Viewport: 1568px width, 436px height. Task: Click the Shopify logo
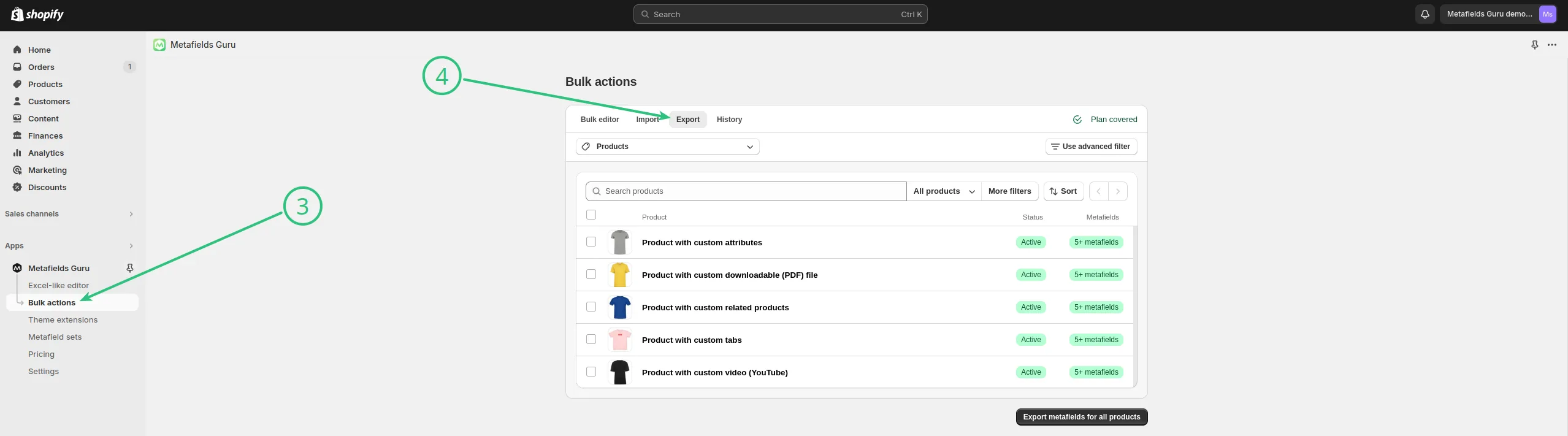coord(37,14)
